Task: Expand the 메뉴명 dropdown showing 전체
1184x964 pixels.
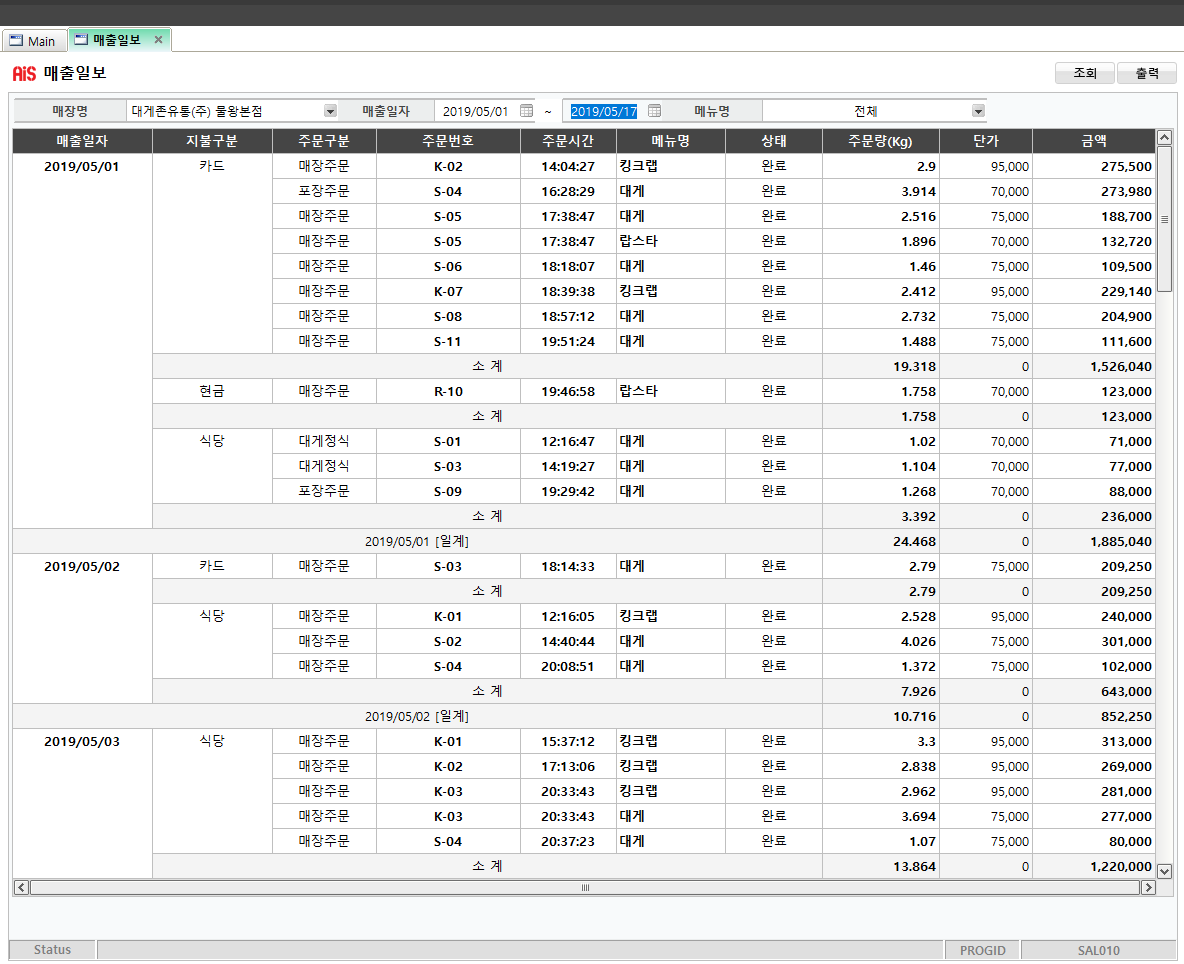Action: coord(978,111)
